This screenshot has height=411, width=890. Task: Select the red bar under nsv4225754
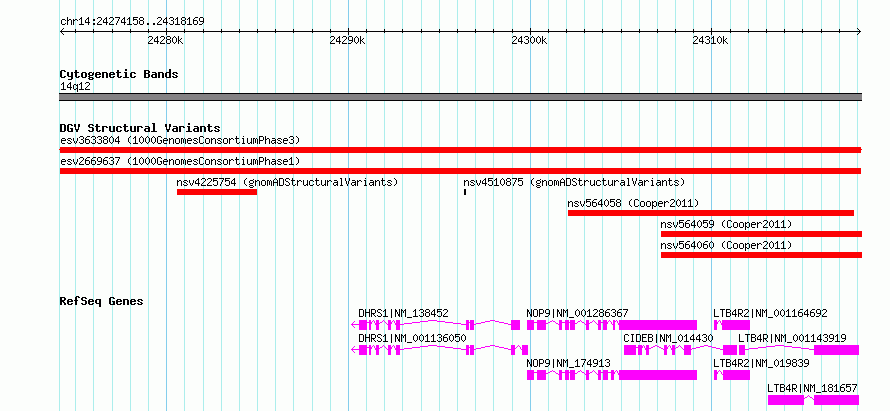(217, 192)
